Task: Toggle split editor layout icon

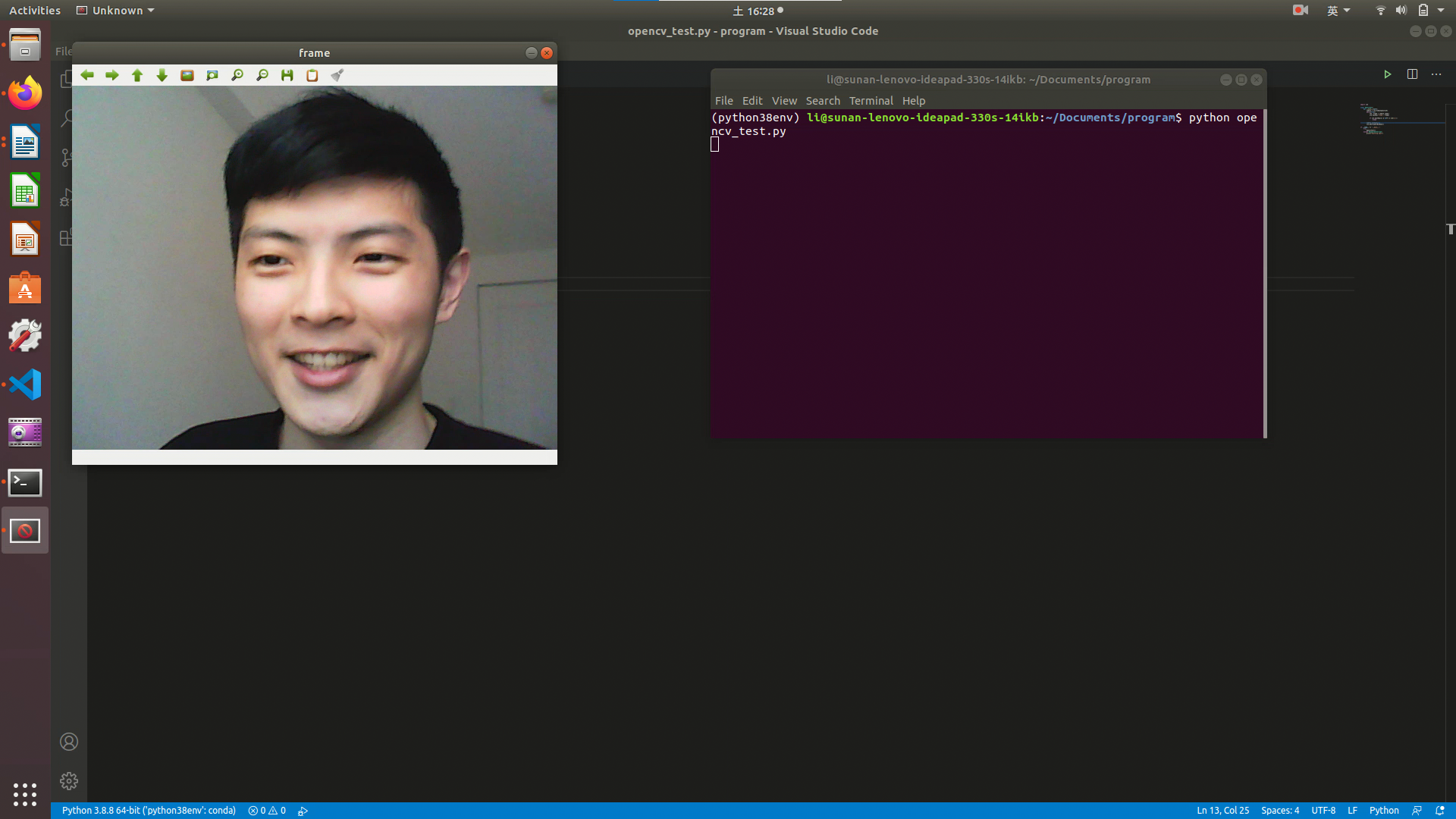Action: coord(1412,74)
